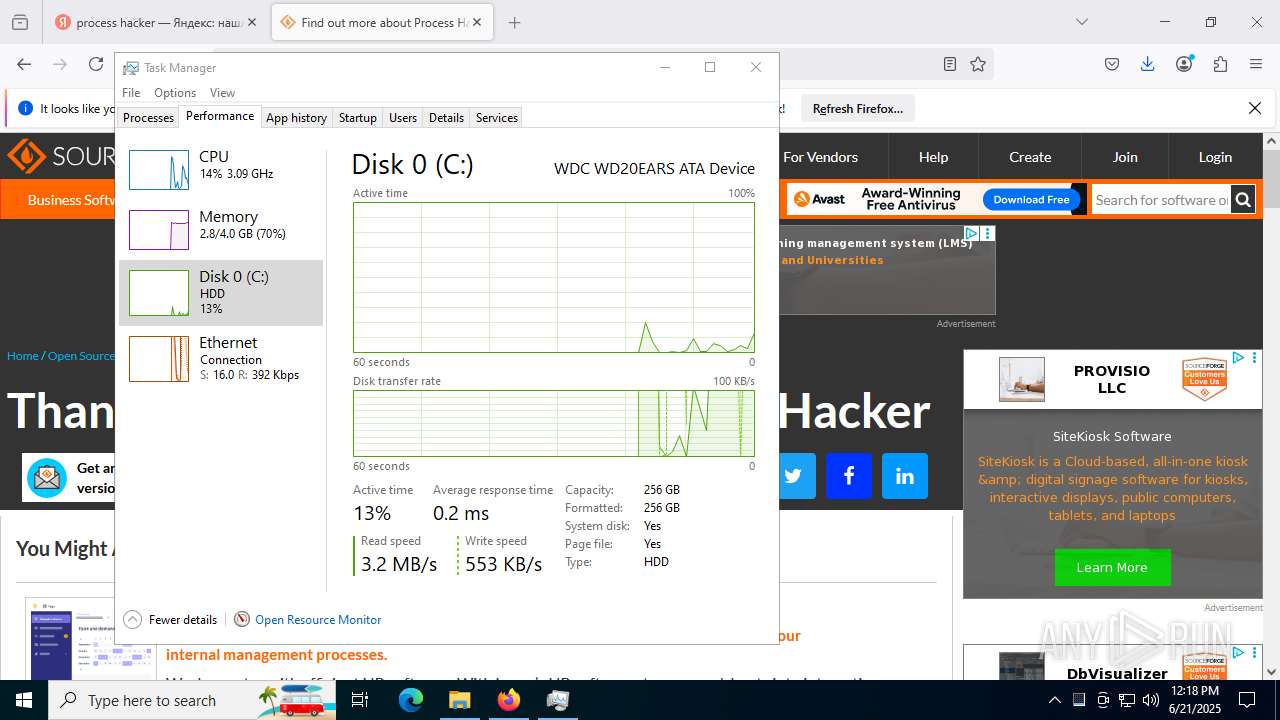This screenshot has width=1280, height=720.
Task: Select Ethernet in the performance sidebar
Action: (x=221, y=358)
